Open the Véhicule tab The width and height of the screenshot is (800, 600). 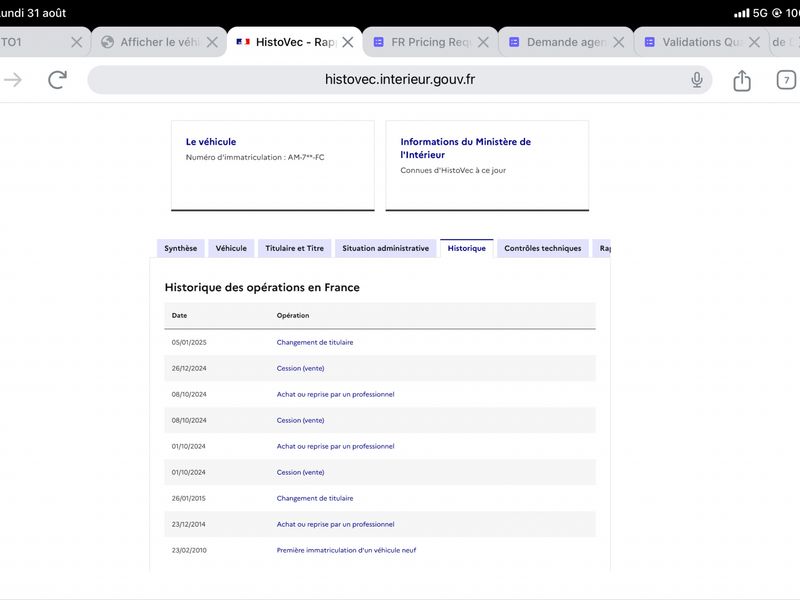coord(231,248)
